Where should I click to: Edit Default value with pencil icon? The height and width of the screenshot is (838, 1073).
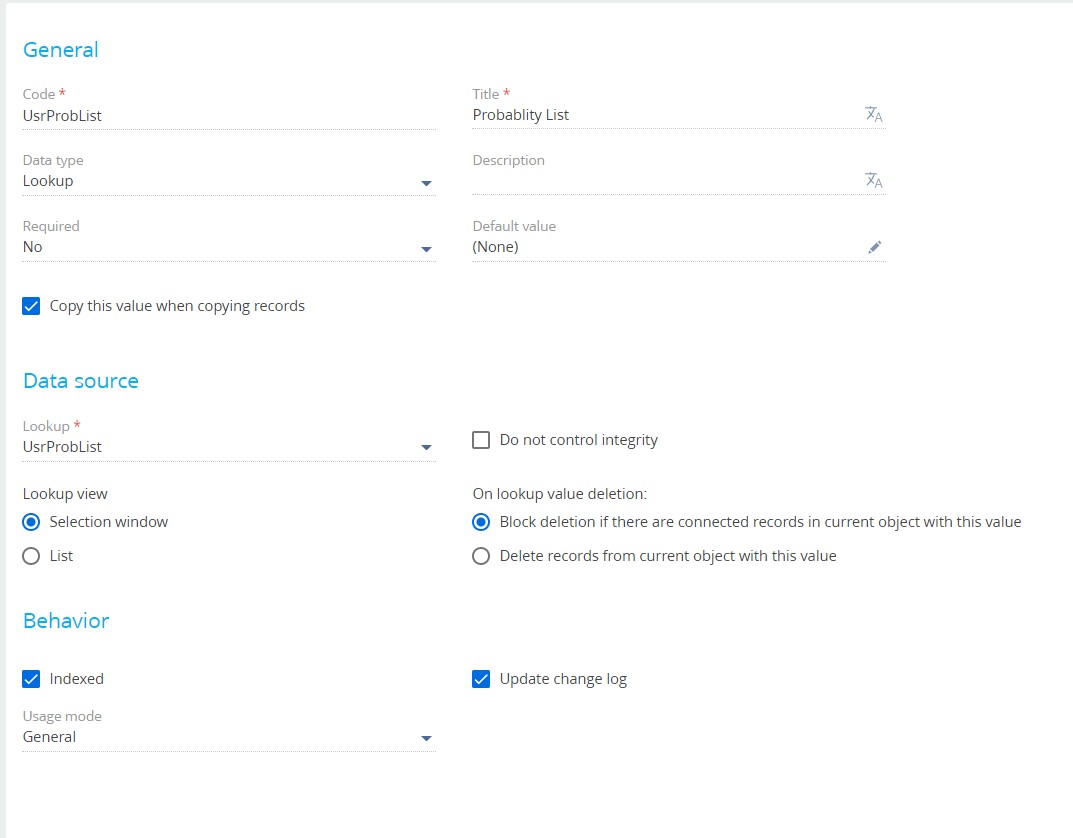click(875, 247)
